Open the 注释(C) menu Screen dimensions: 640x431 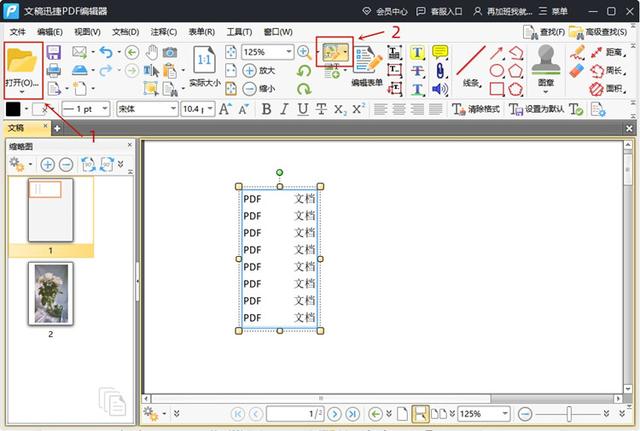[163, 32]
